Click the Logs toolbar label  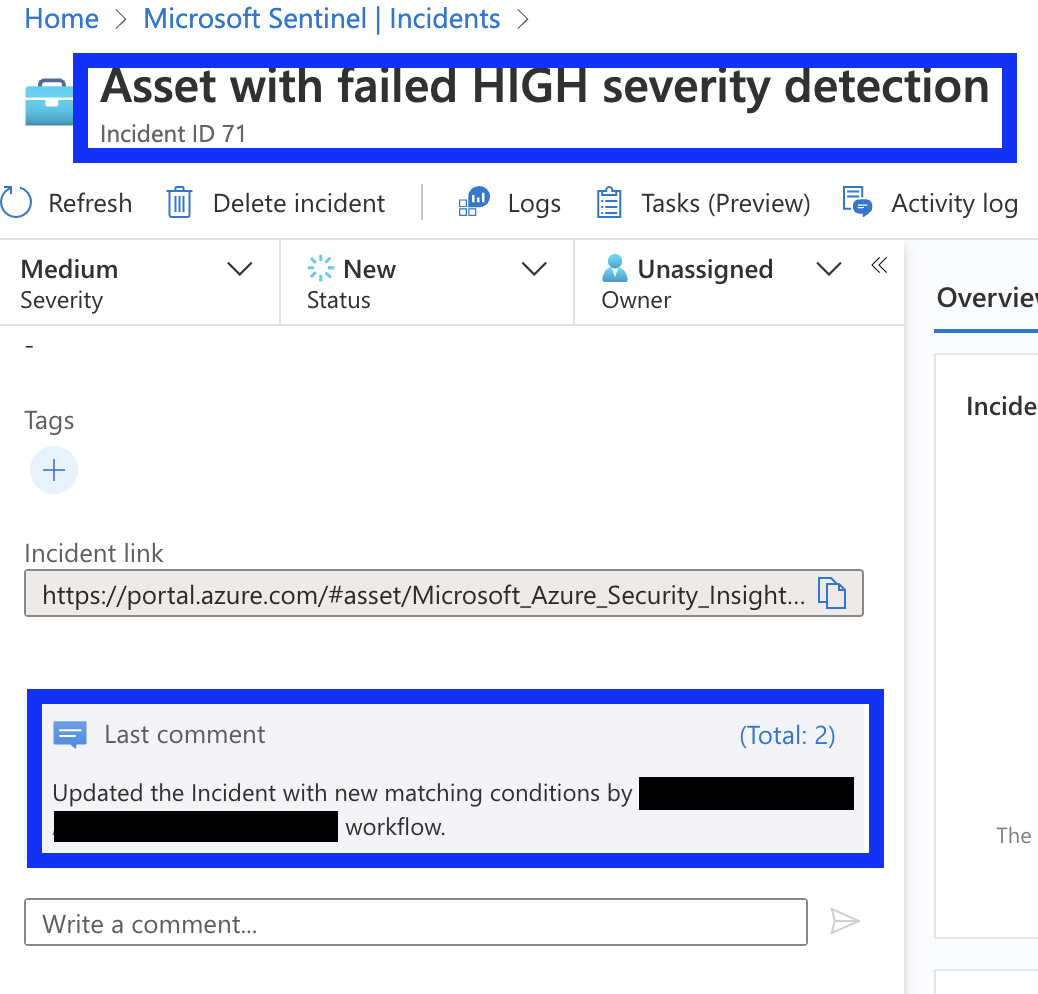point(534,204)
